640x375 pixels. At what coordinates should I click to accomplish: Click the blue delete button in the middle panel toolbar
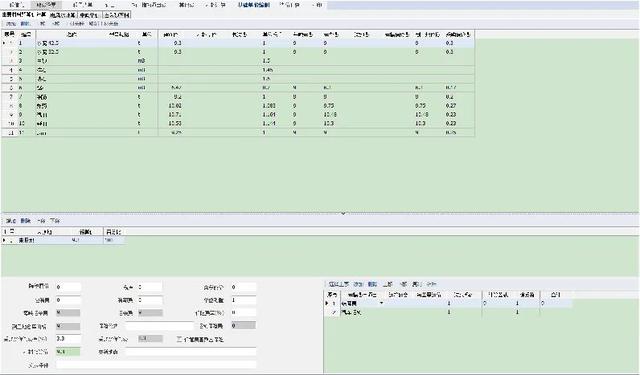coord(25,221)
